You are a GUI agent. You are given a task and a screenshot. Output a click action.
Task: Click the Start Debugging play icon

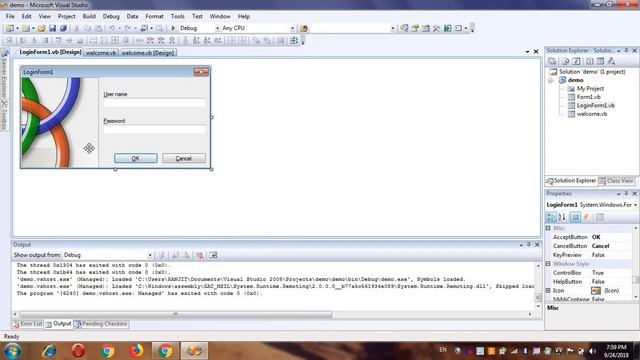pyautogui.click(x=173, y=28)
